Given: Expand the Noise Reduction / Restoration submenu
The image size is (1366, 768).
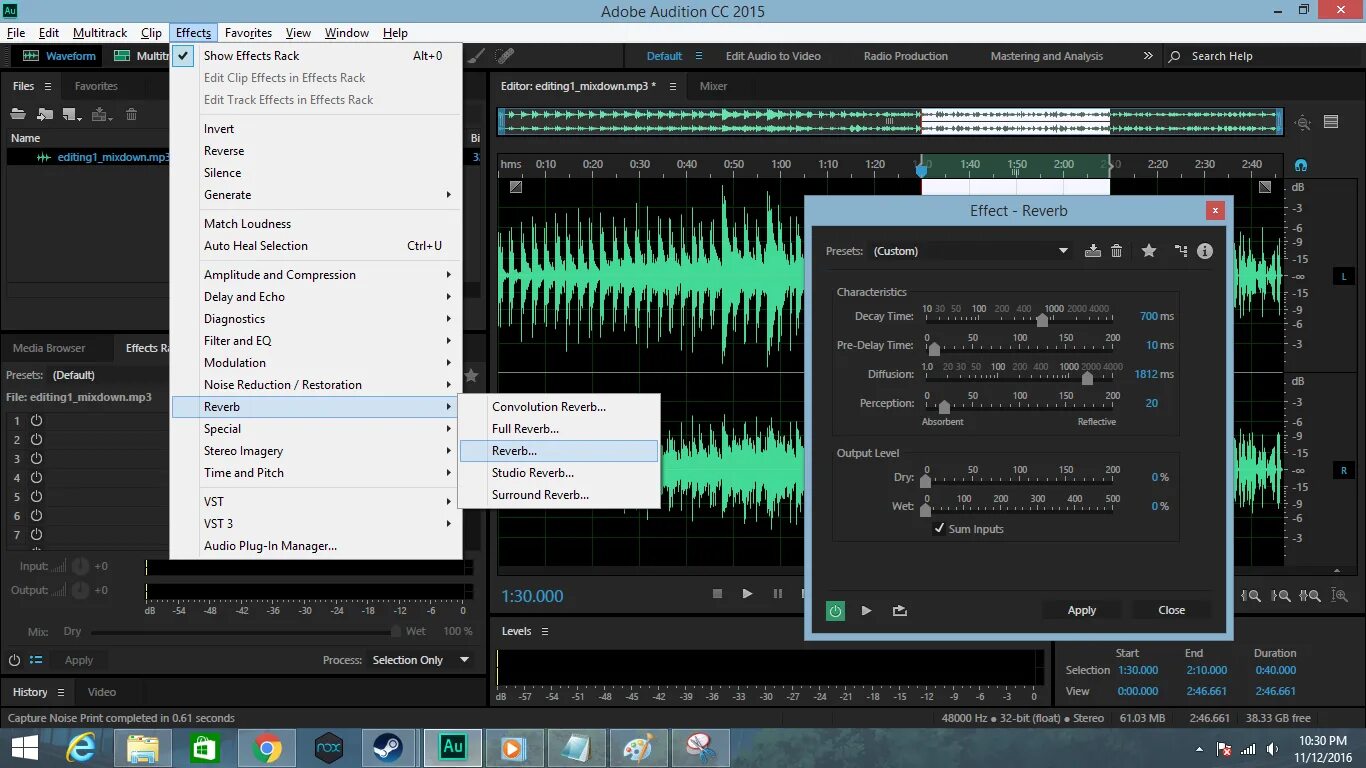Looking at the screenshot, I should pyautogui.click(x=316, y=385).
